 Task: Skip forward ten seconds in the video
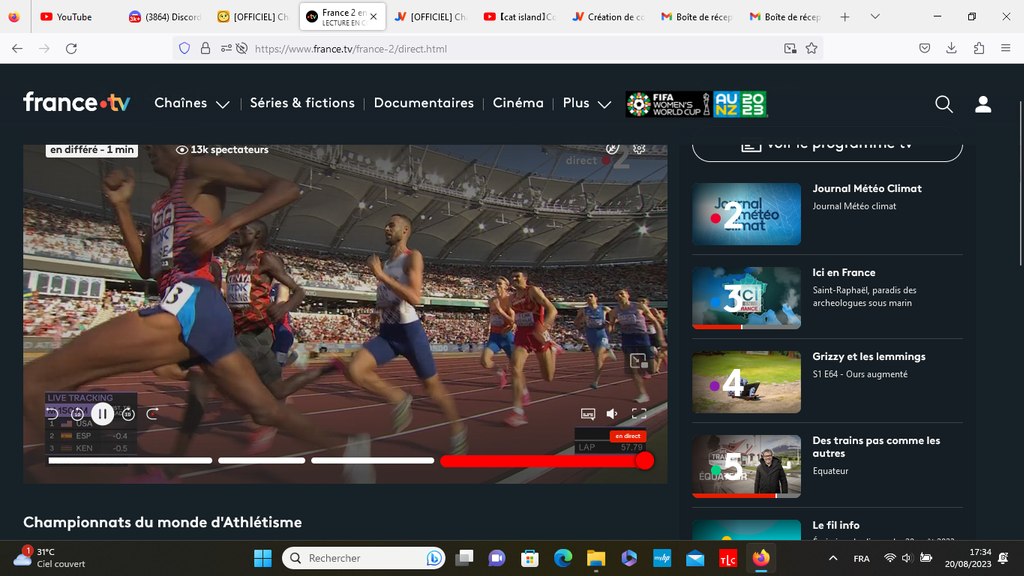click(128, 413)
